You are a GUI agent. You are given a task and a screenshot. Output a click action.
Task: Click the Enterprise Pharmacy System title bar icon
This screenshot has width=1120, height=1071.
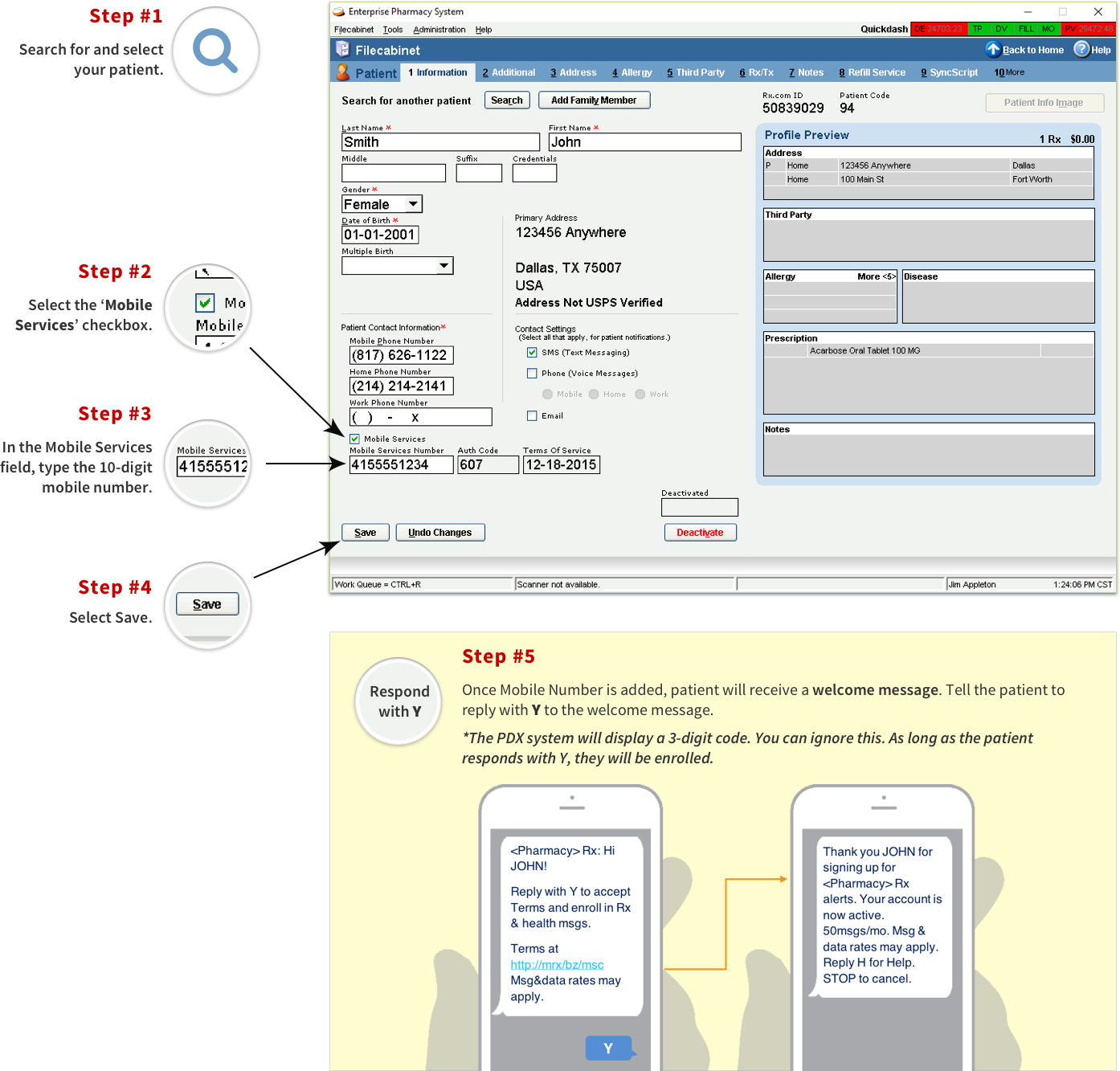click(x=339, y=12)
